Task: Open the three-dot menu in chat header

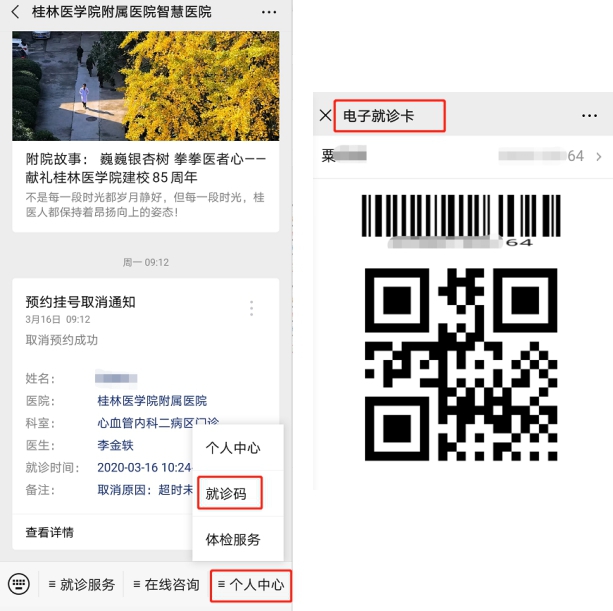Action: coord(269,12)
